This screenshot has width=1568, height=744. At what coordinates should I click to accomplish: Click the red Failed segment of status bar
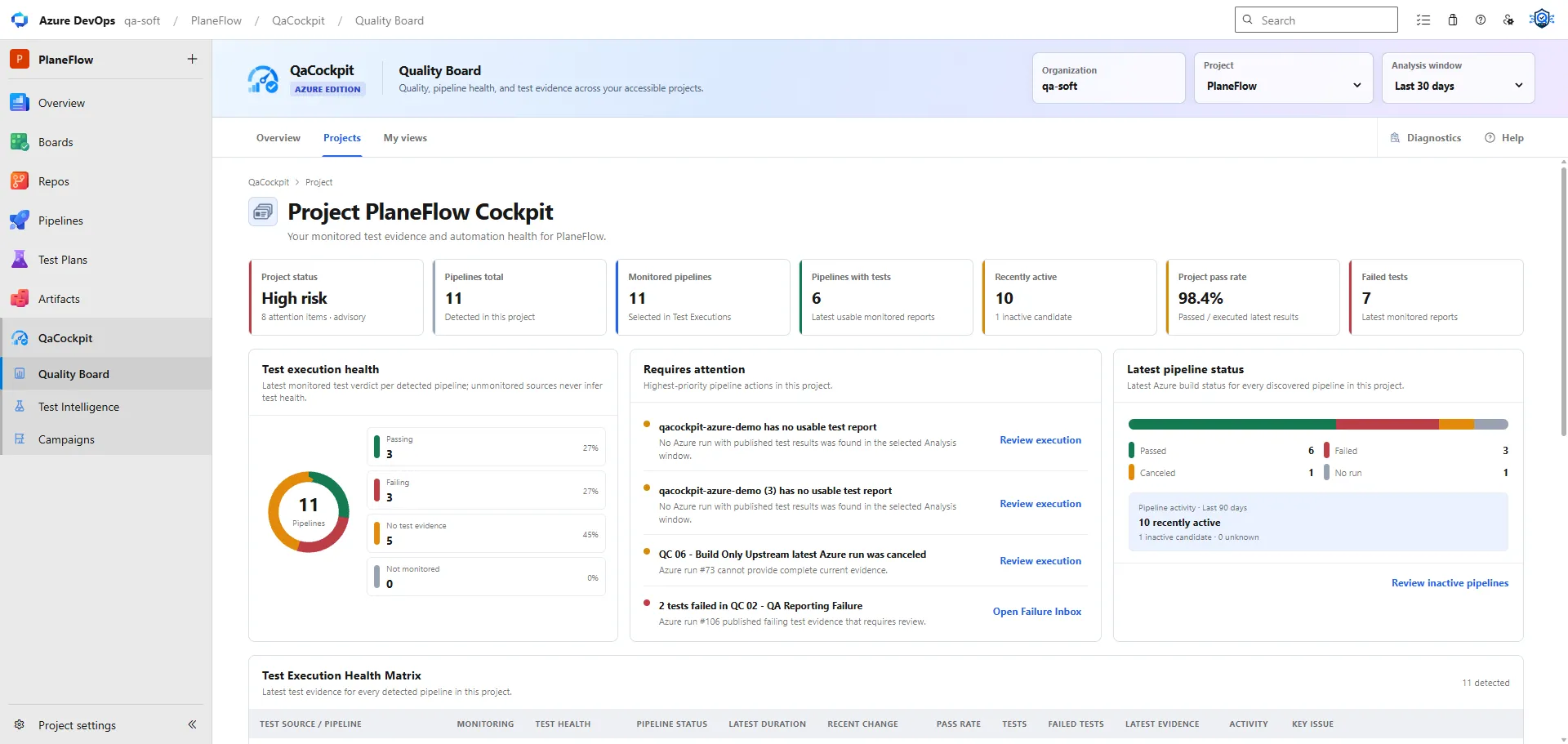[x=1388, y=425]
